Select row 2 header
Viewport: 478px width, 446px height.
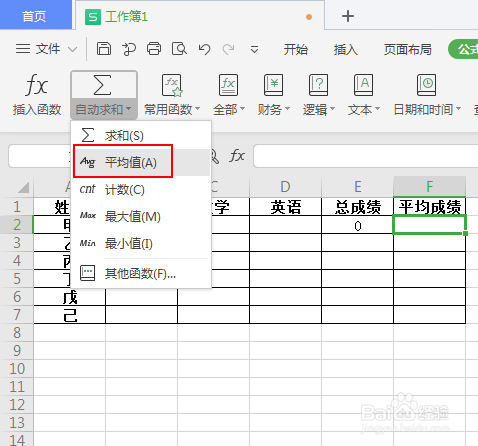click(x=17, y=225)
